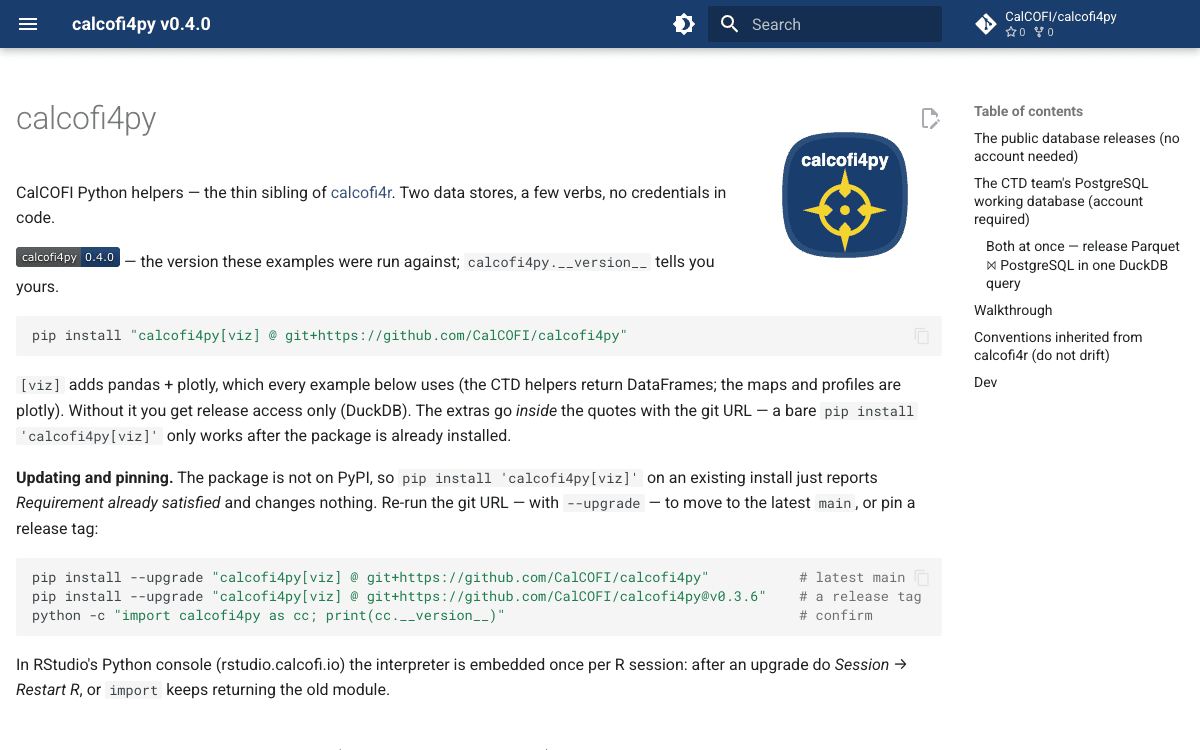Viewport: 1200px width, 750px height.
Task: Jump to 'Both at once' DuckDB query section
Action: click(1083, 265)
